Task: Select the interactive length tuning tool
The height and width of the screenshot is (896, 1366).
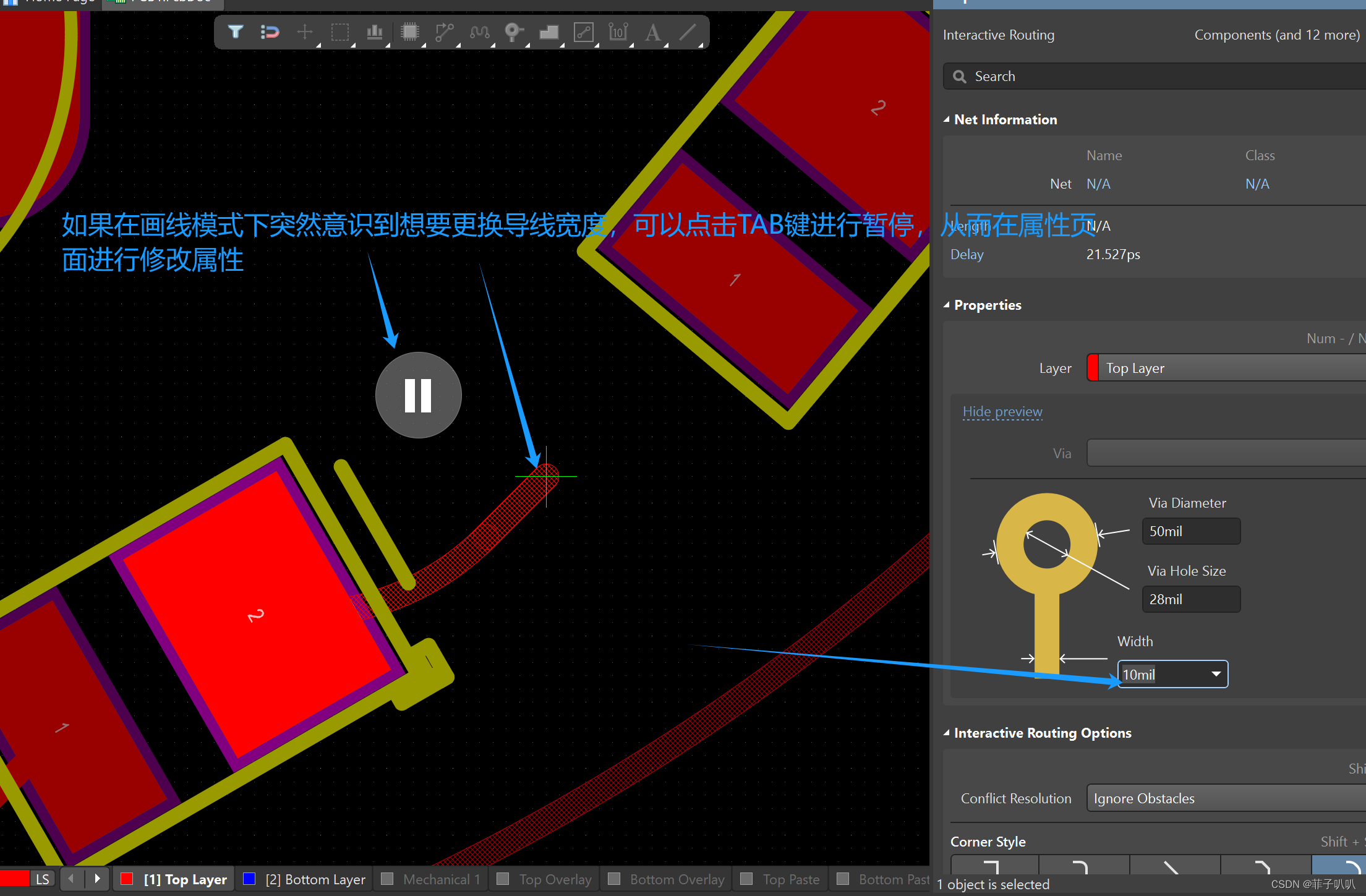Action: tap(479, 32)
